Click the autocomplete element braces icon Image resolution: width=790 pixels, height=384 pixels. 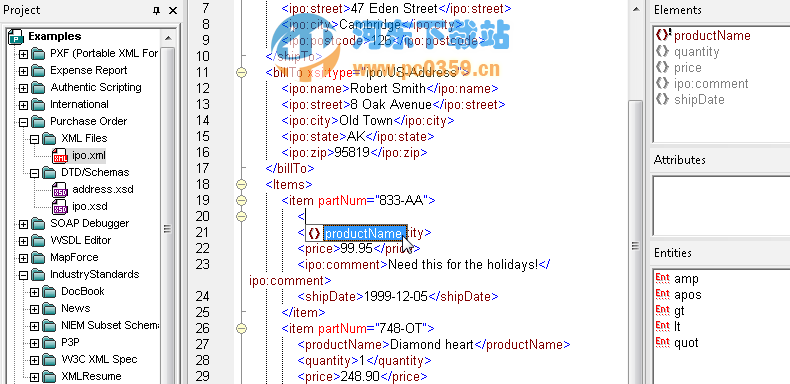(314, 233)
